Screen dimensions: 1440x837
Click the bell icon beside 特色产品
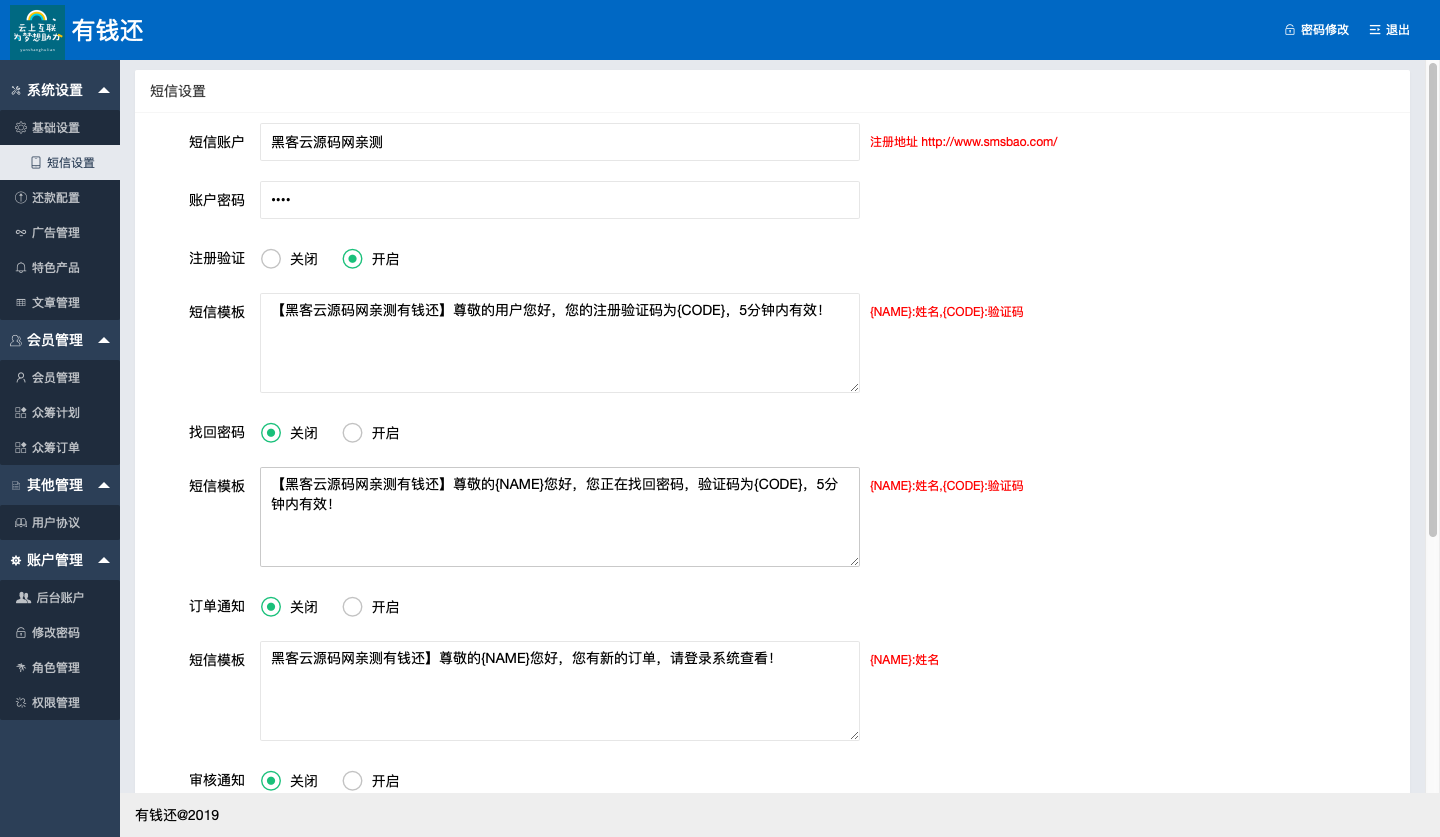click(x=21, y=268)
